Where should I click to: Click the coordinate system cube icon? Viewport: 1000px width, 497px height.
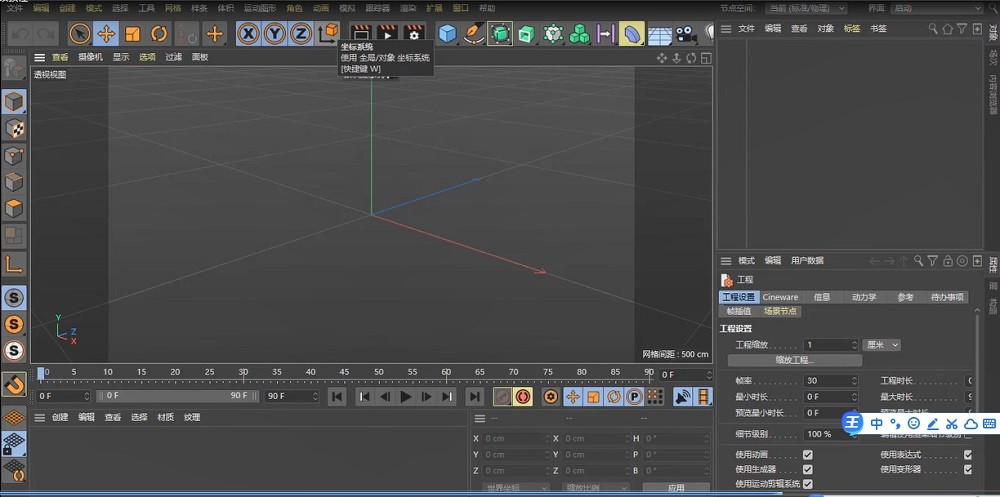pos(328,34)
